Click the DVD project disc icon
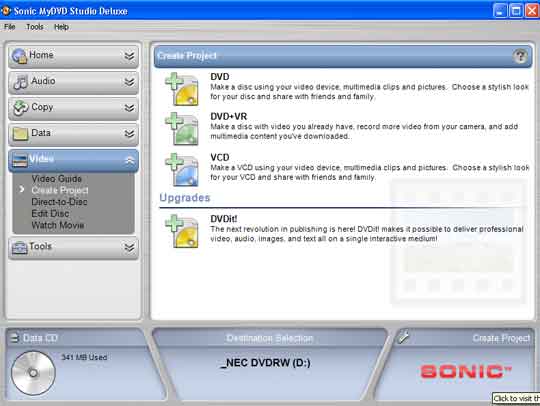 point(182,89)
